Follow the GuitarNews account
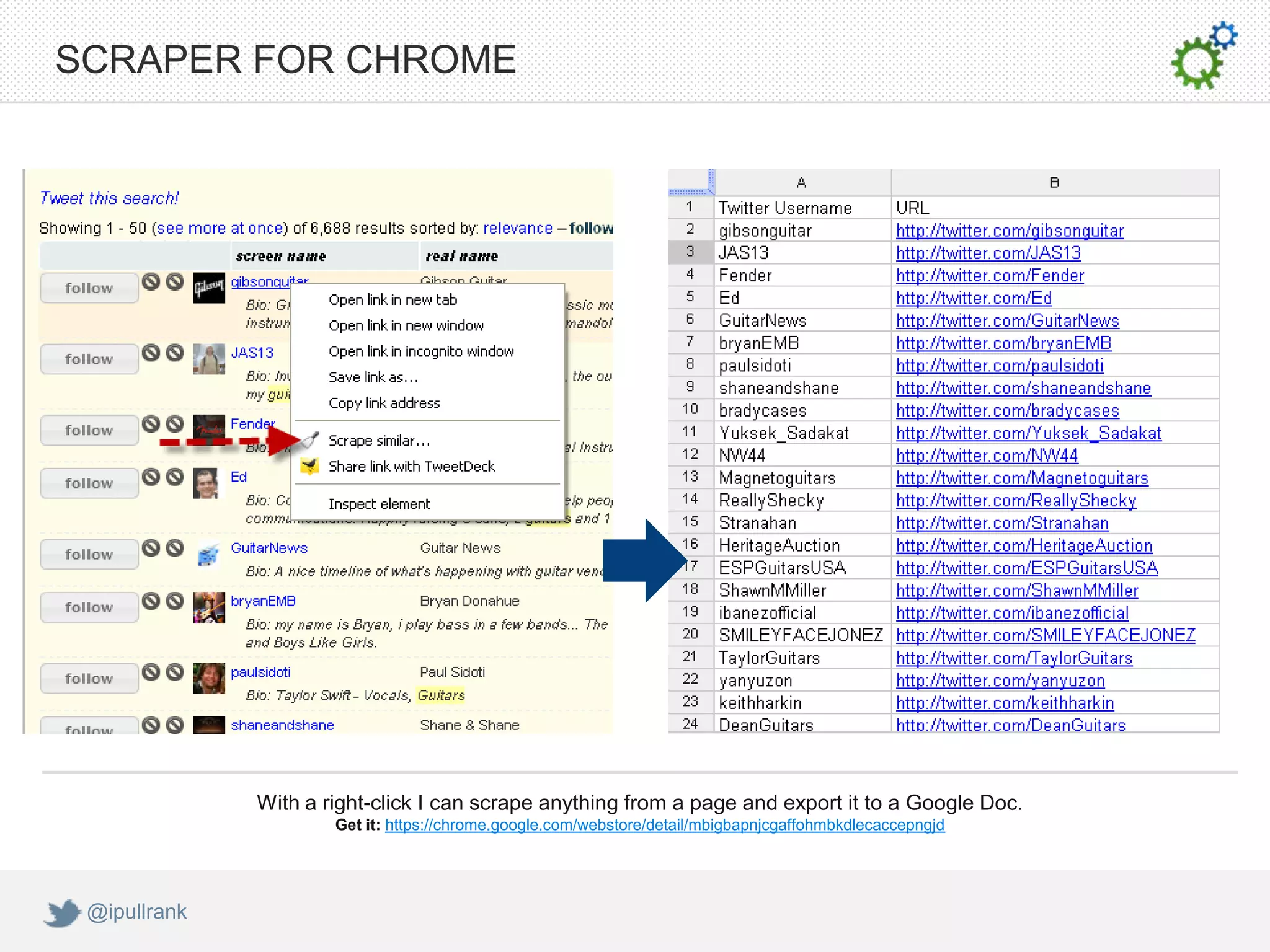 point(89,554)
